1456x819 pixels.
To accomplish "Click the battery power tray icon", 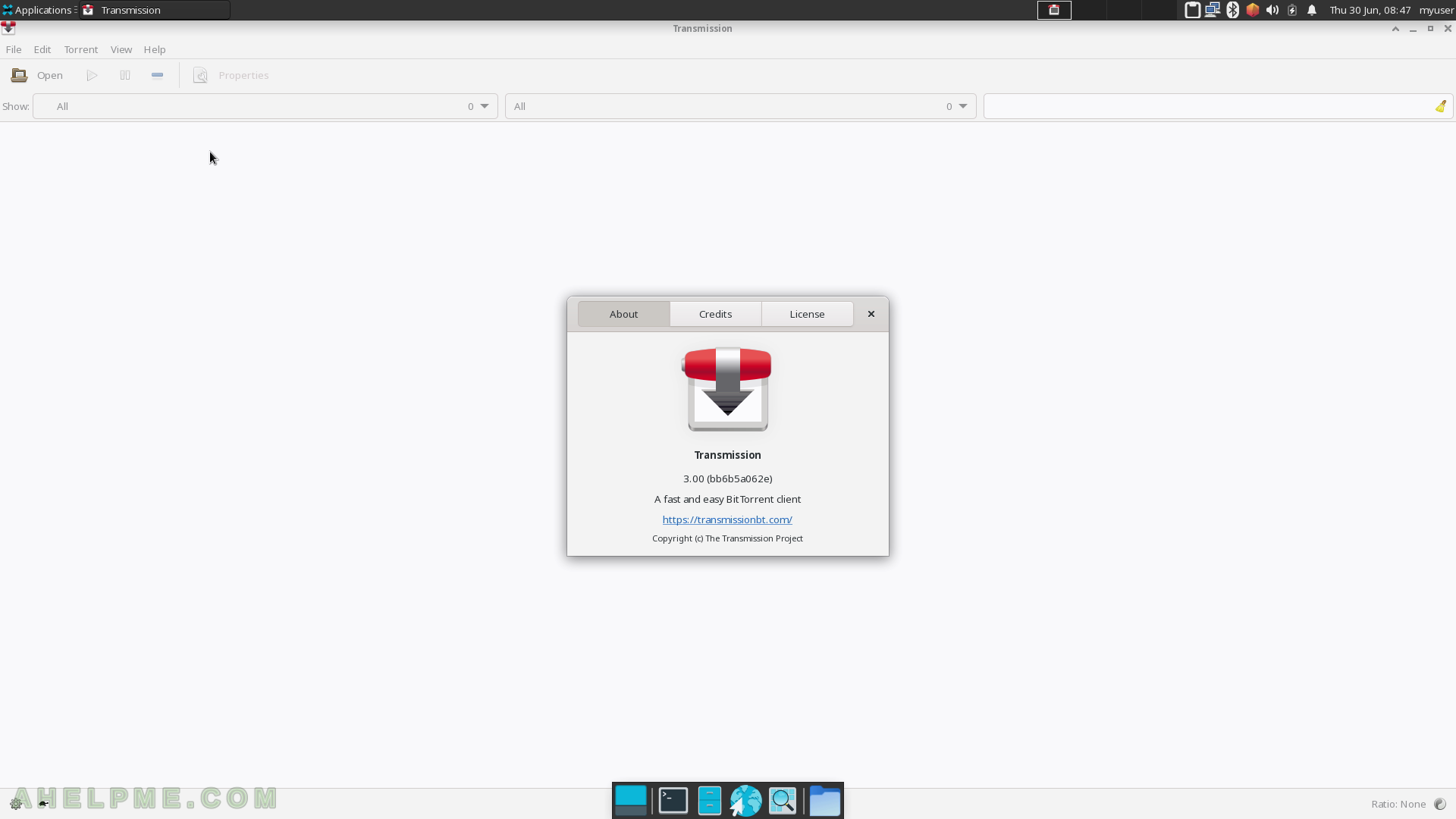I will click(1292, 10).
